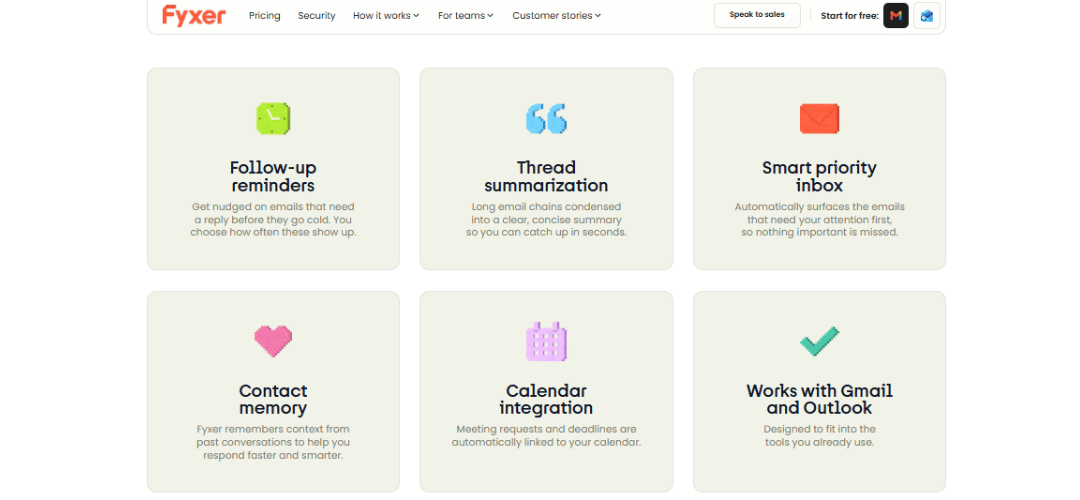1080x500 pixels.
Task: Click the 'Start for free:' label
Action: pyautogui.click(x=849, y=16)
